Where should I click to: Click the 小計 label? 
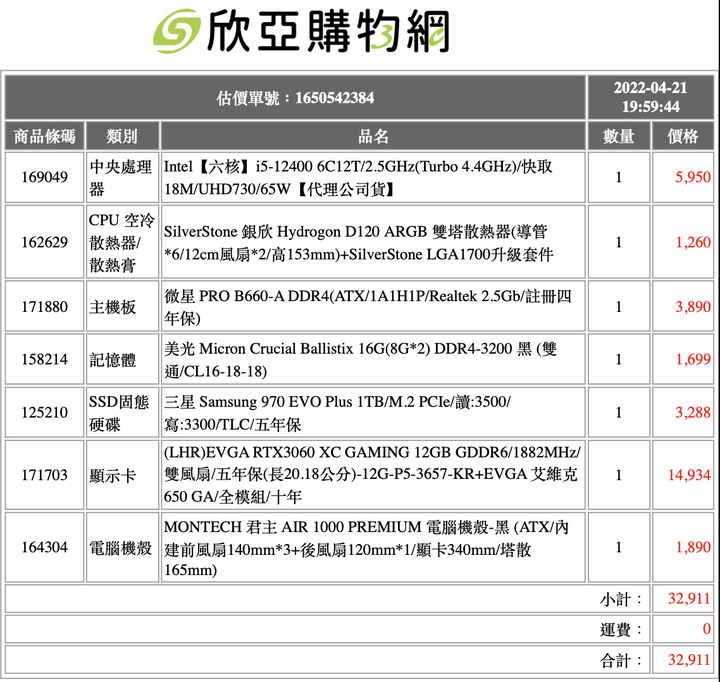coord(620,599)
